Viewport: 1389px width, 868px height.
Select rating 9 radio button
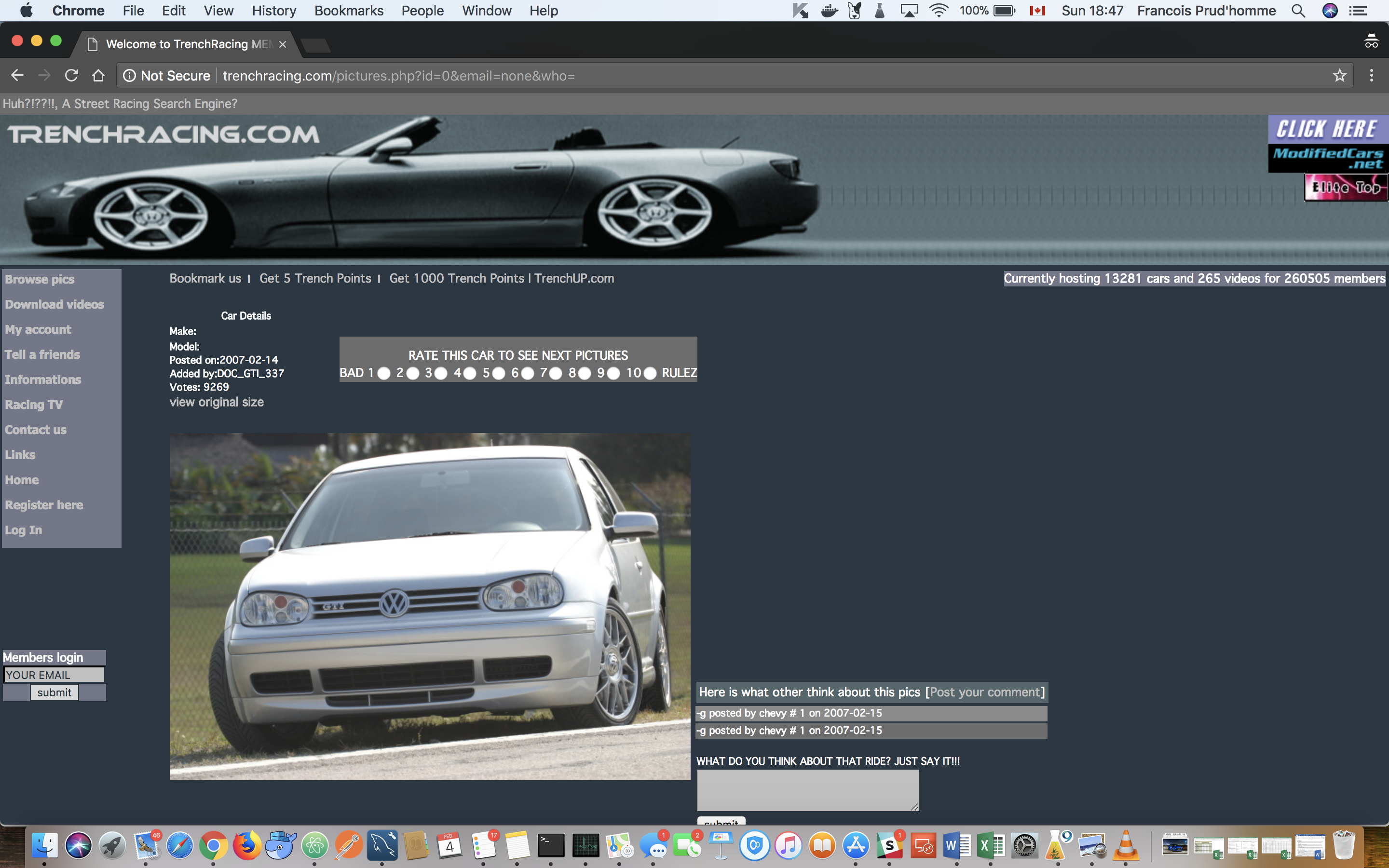pyautogui.click(x=613, y=373)
